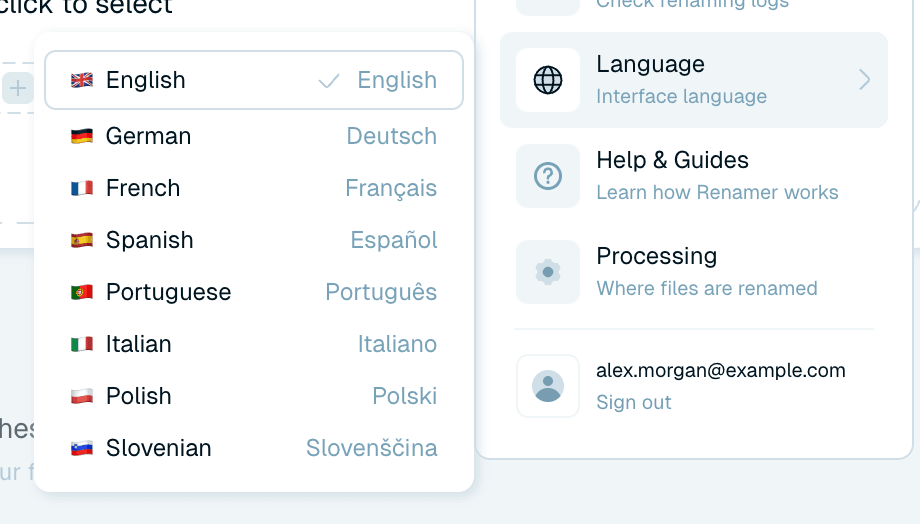Click alex.morgan@example.com account text
This screenshot has width=920, height=524.
(721, 370)
